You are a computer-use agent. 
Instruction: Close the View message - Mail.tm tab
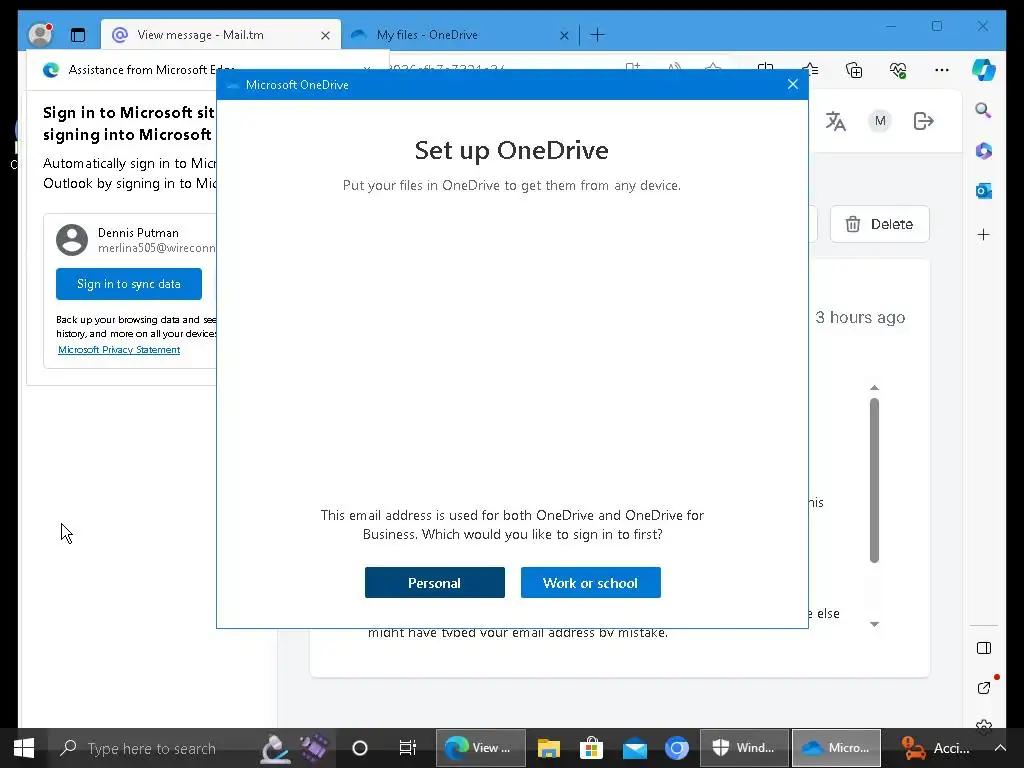click(325, 35)
